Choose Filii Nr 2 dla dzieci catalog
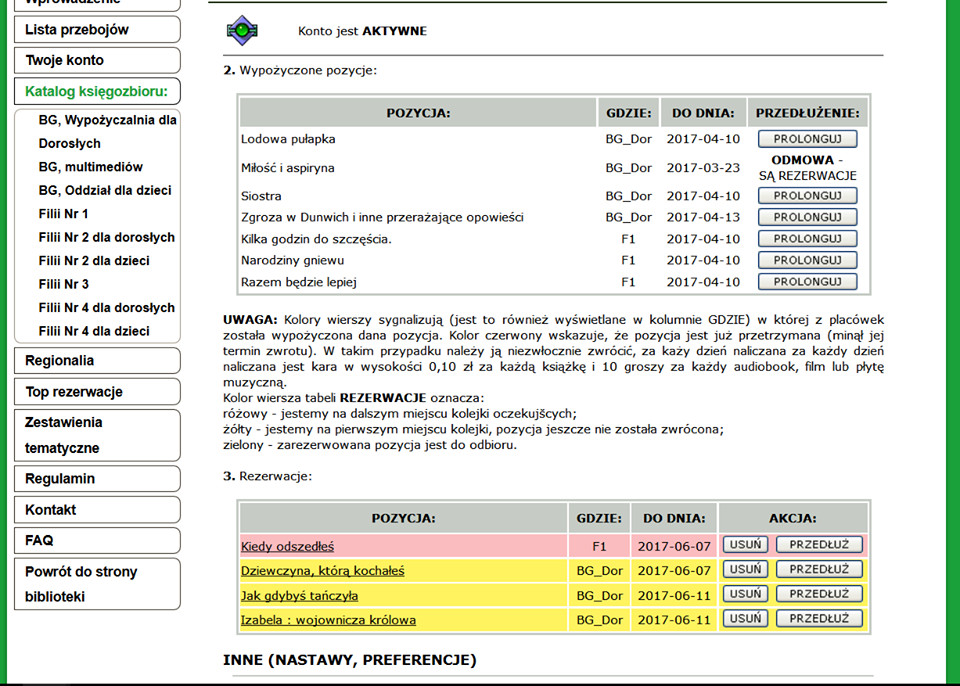Screen dimensions: 960x686 94,261
